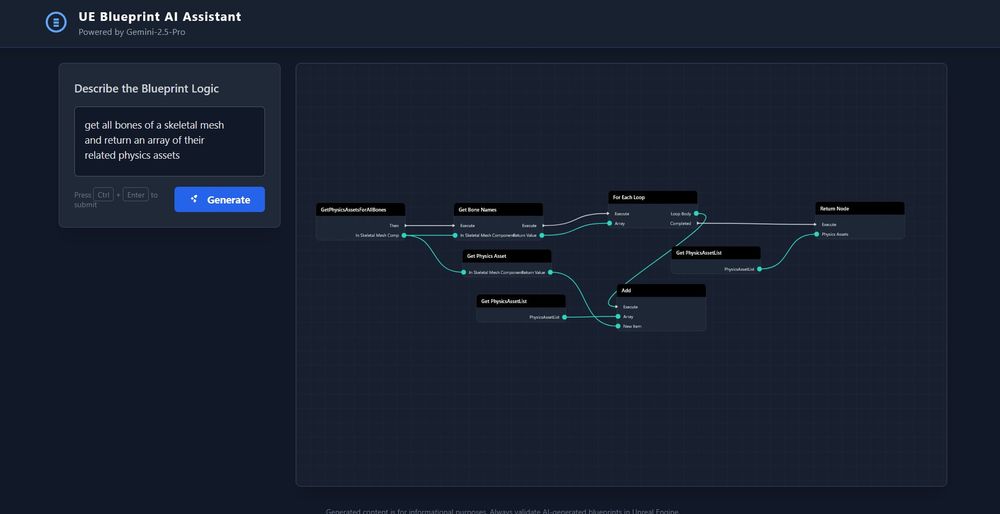The height and width of the screenshot is (514, 1000).
Task: Select the GetPhysicsAssetsForAllBones node header
Action: click(360, 210)
